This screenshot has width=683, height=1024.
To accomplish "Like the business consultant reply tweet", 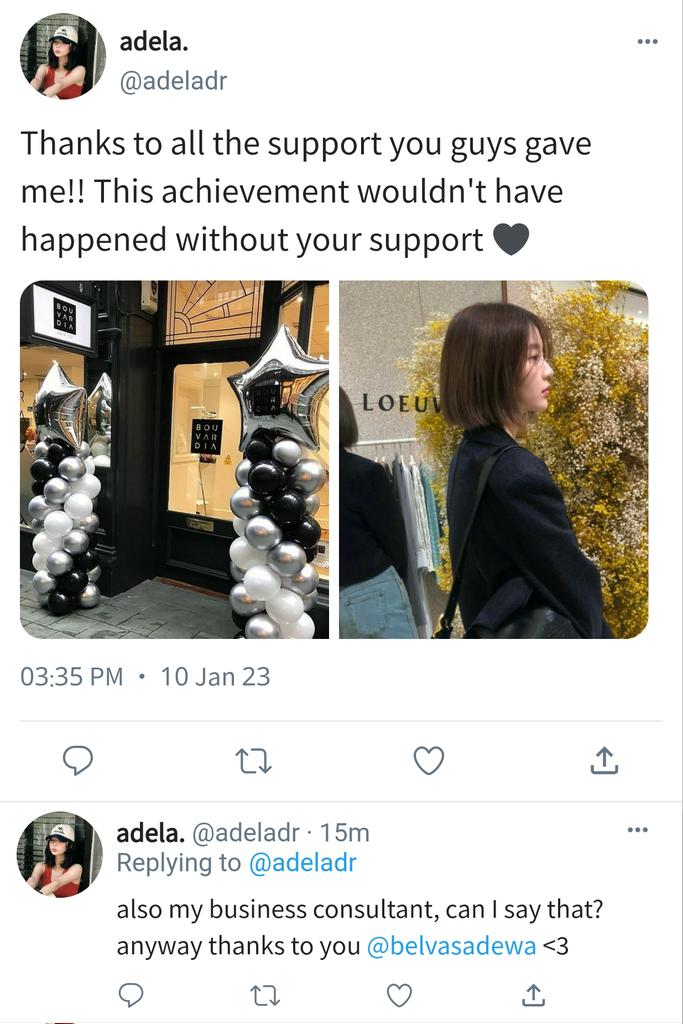I will 400,995.
